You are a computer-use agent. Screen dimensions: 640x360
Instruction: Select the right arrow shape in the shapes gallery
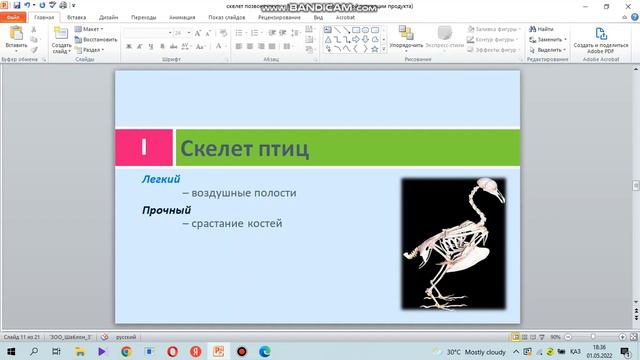click(356, 40)
